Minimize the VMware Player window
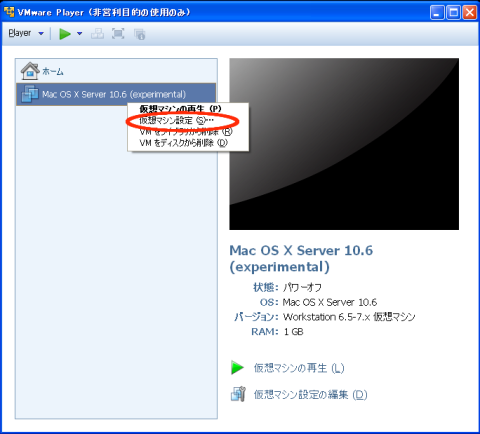Image resolution: width=480 pixels, height=434 pixels. coord(437,13)
